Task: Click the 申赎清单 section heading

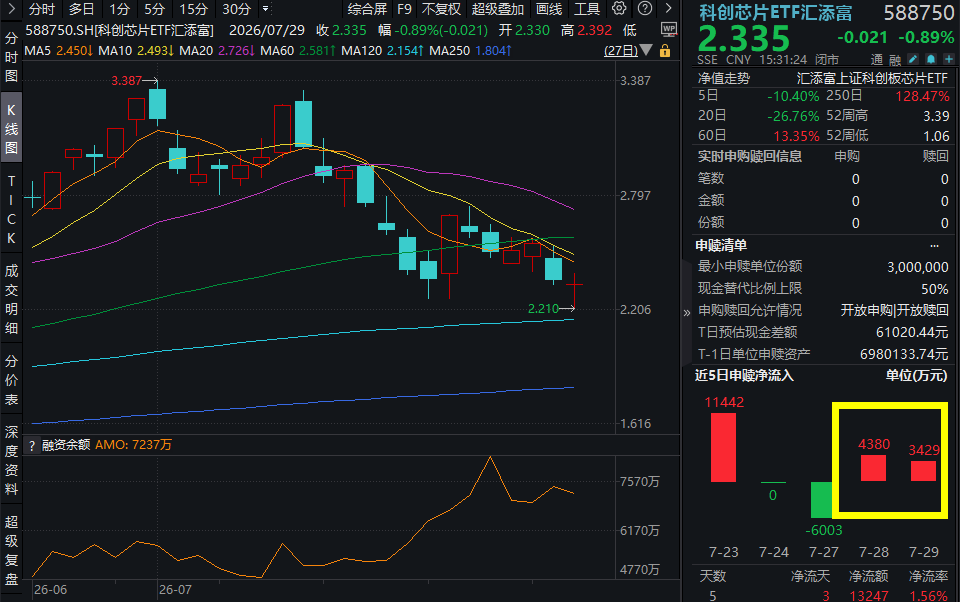Action: click(x=721, y=246)
